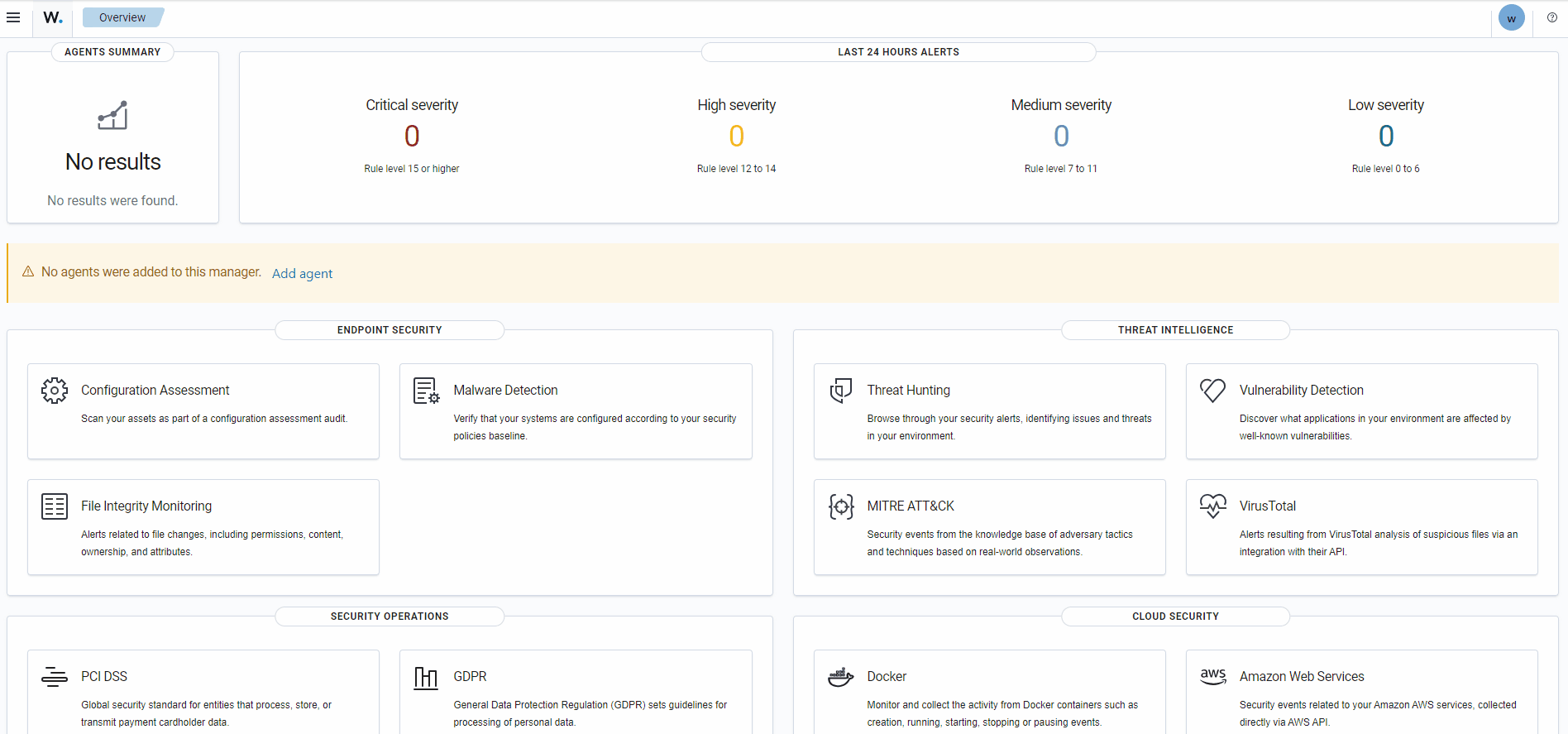Open the hamburger navigation menu
This screenshot has height=734, width=1568.
(x=13, y=17)
